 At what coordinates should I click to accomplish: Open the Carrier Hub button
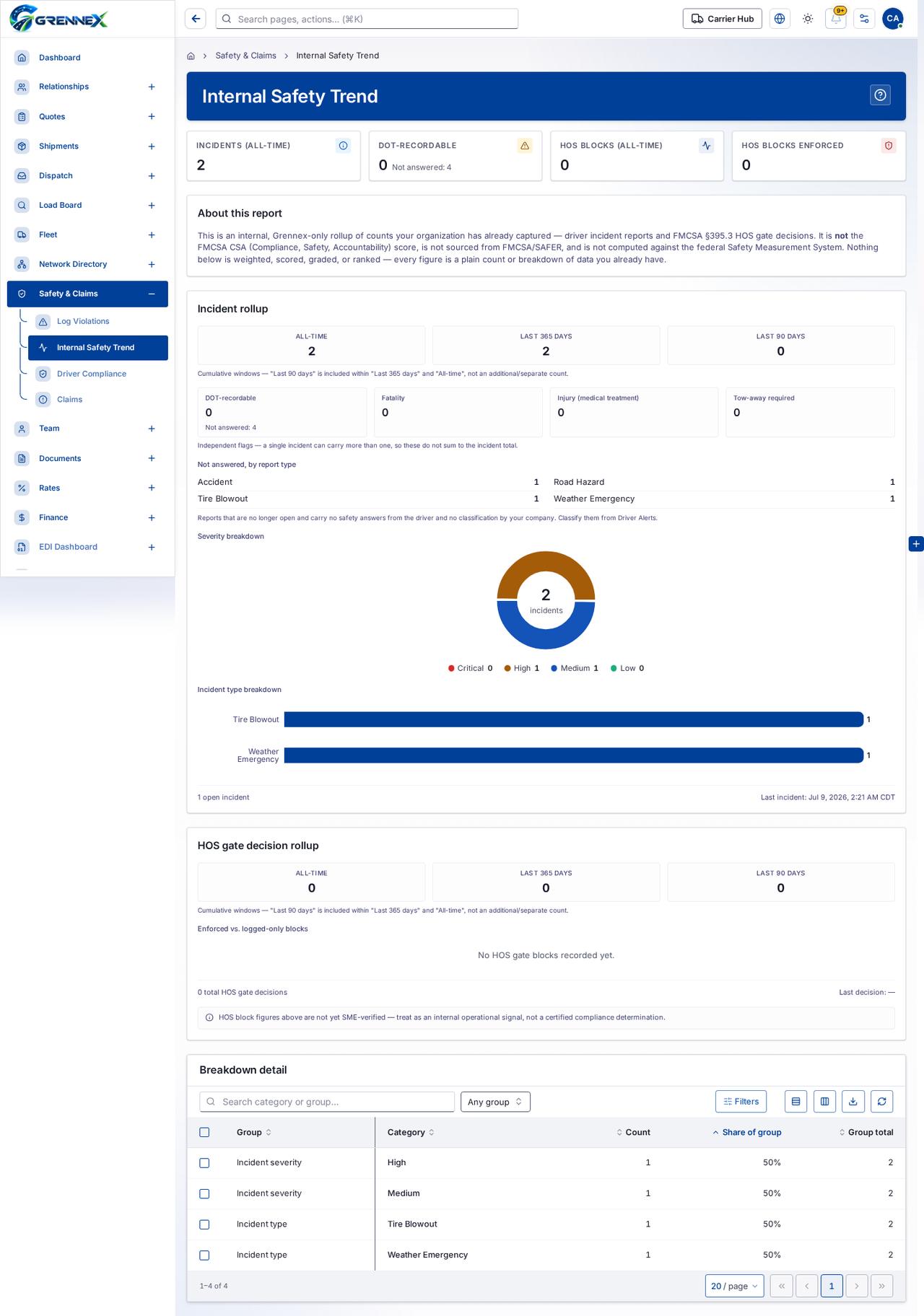click(x=723, y=19)
